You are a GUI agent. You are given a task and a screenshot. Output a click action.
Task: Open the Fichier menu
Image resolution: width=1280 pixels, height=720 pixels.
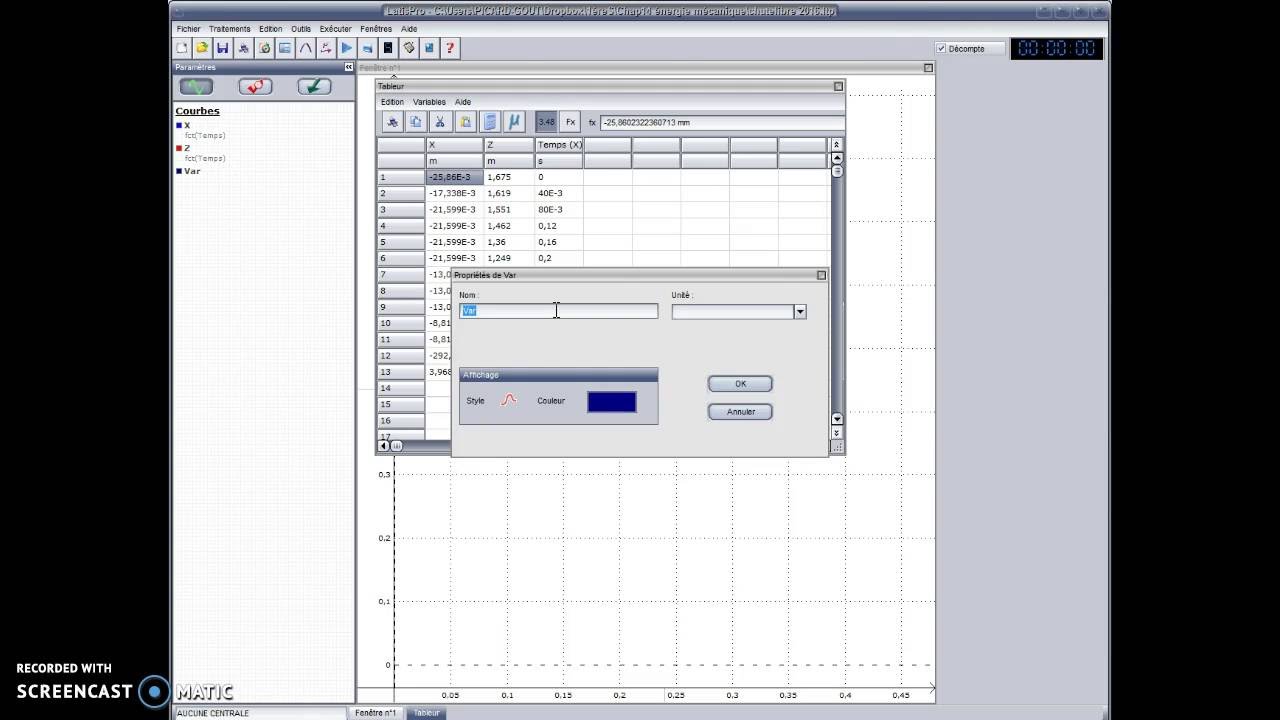point(188,29)
